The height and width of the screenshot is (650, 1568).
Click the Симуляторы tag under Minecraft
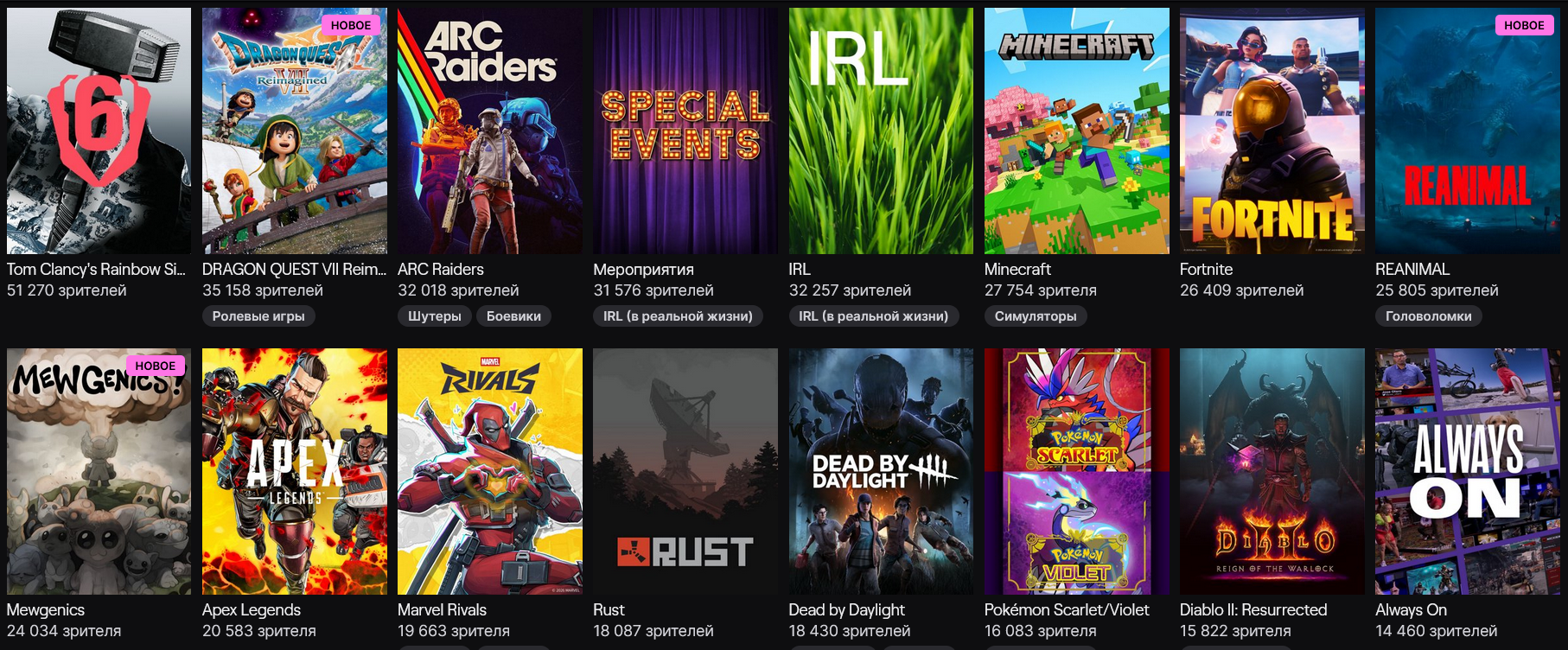(1036, 316)
